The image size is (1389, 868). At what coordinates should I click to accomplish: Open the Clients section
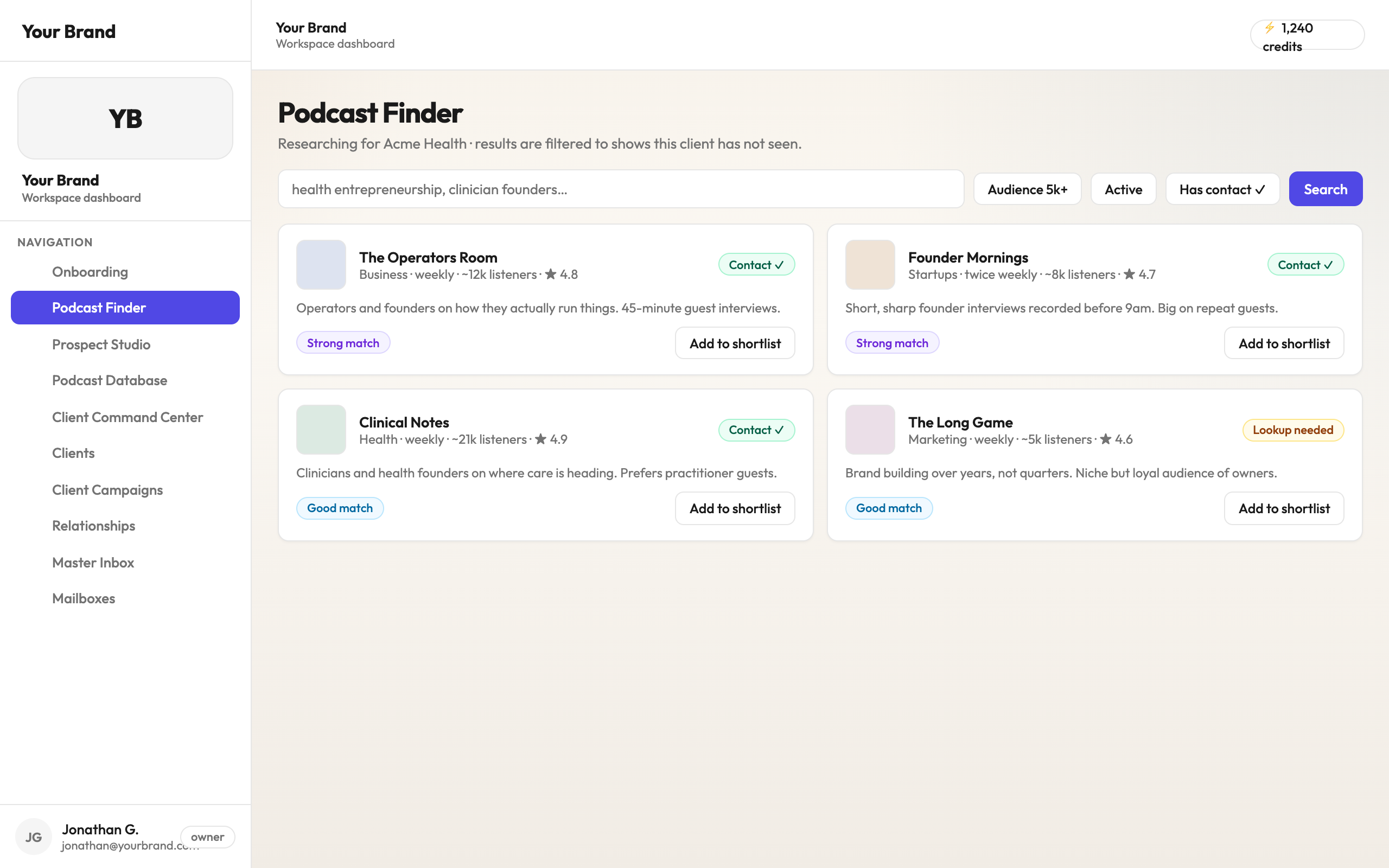pos(125,453)
